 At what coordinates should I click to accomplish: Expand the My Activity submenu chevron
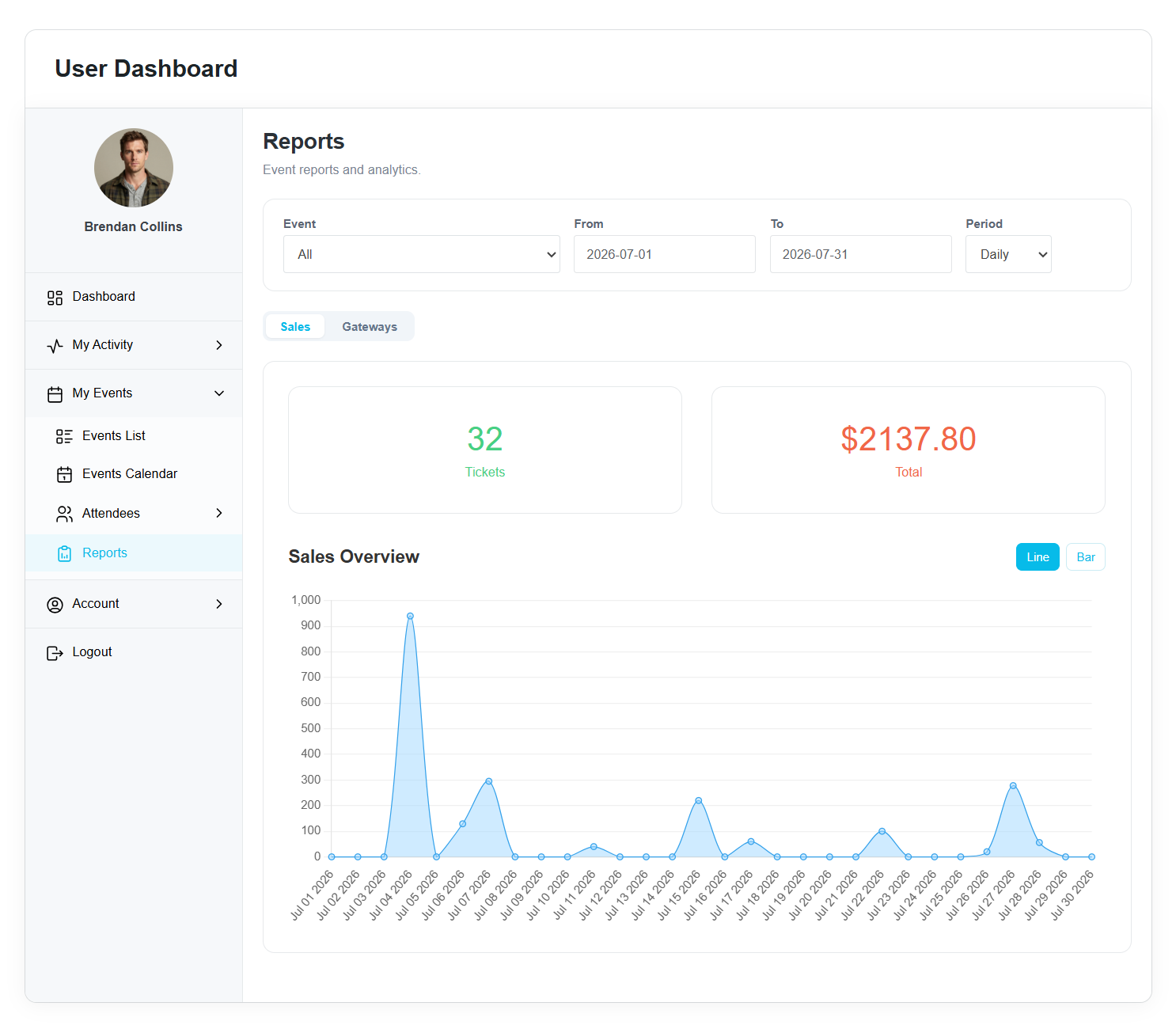(219, 345)
